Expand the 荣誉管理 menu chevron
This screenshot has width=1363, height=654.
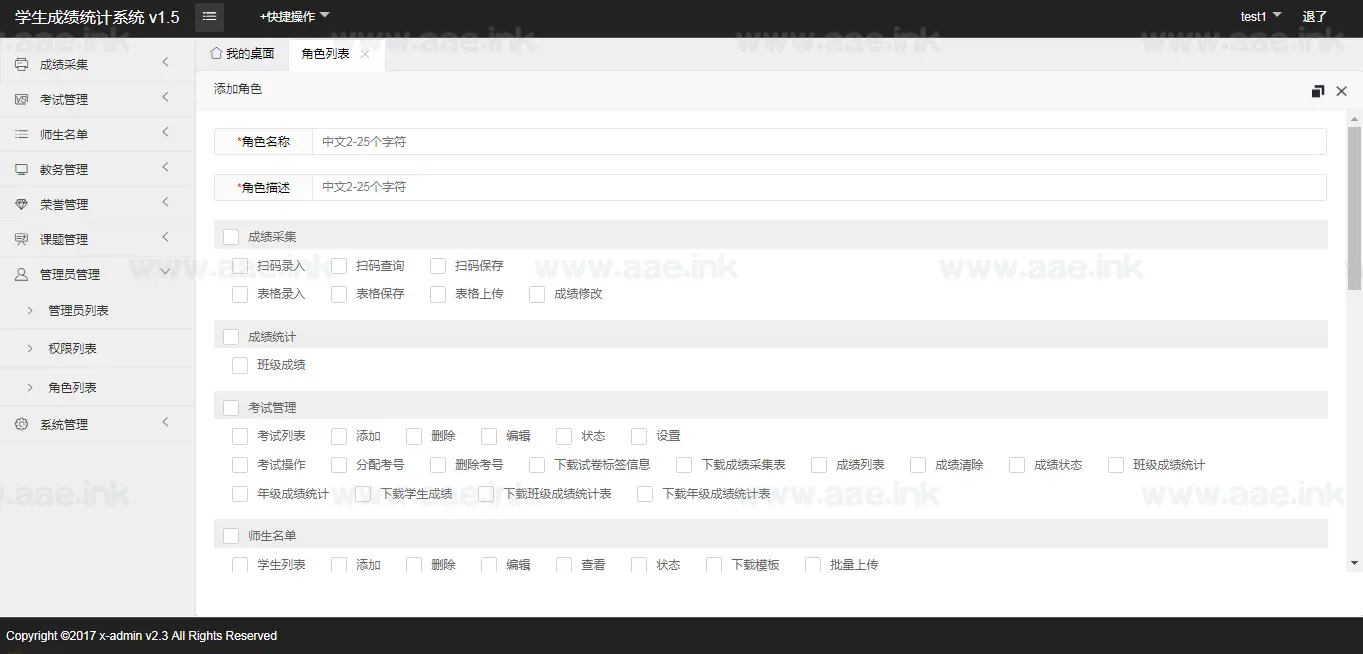165,203
